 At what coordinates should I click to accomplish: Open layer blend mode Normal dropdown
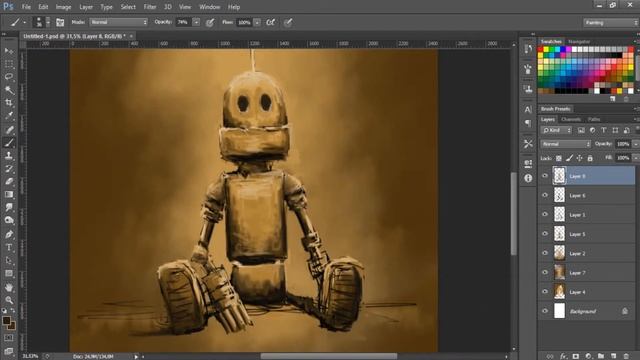(566, 144)
